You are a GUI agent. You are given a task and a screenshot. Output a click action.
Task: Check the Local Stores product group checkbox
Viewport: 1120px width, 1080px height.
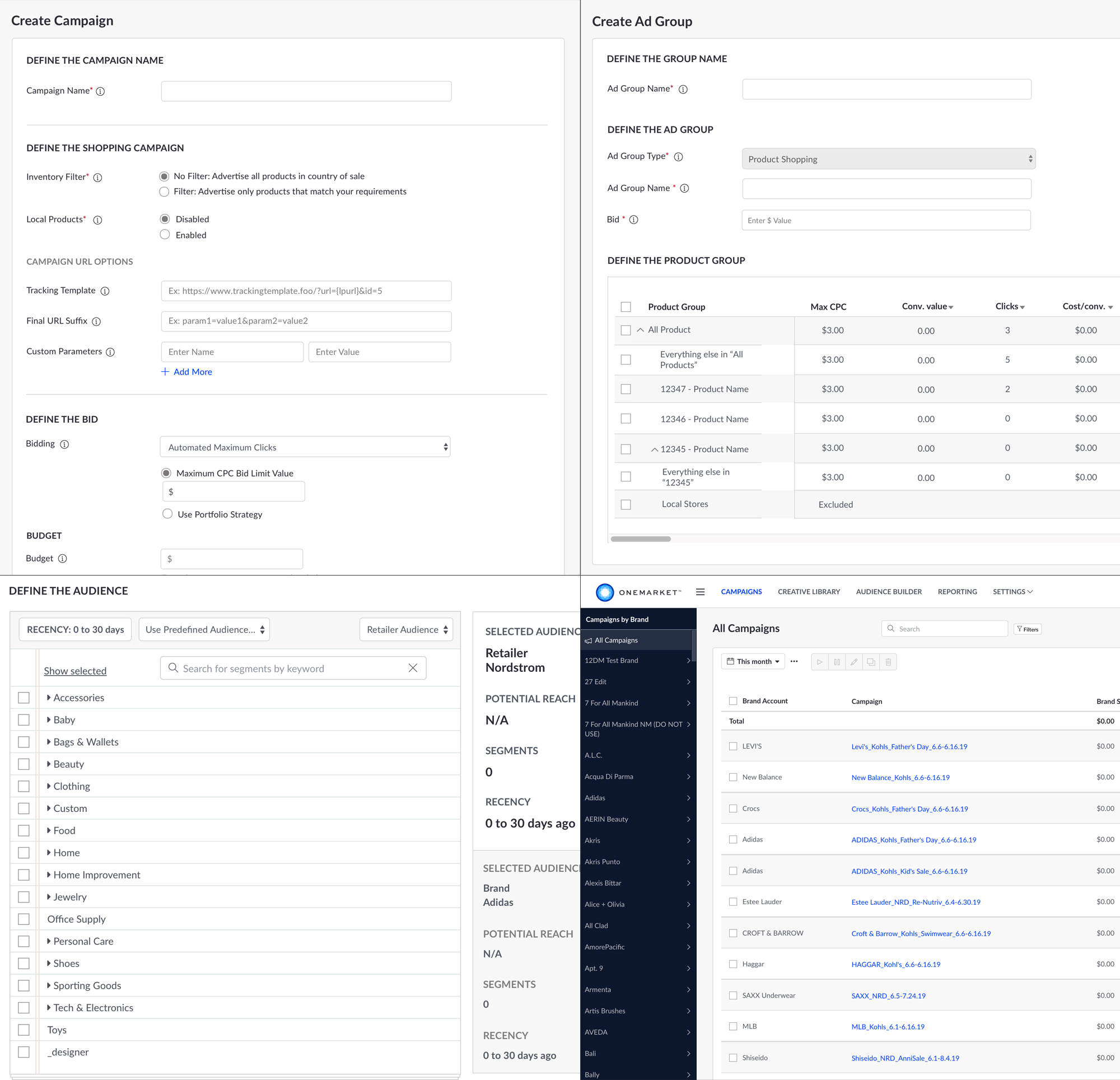coord(626,504)
